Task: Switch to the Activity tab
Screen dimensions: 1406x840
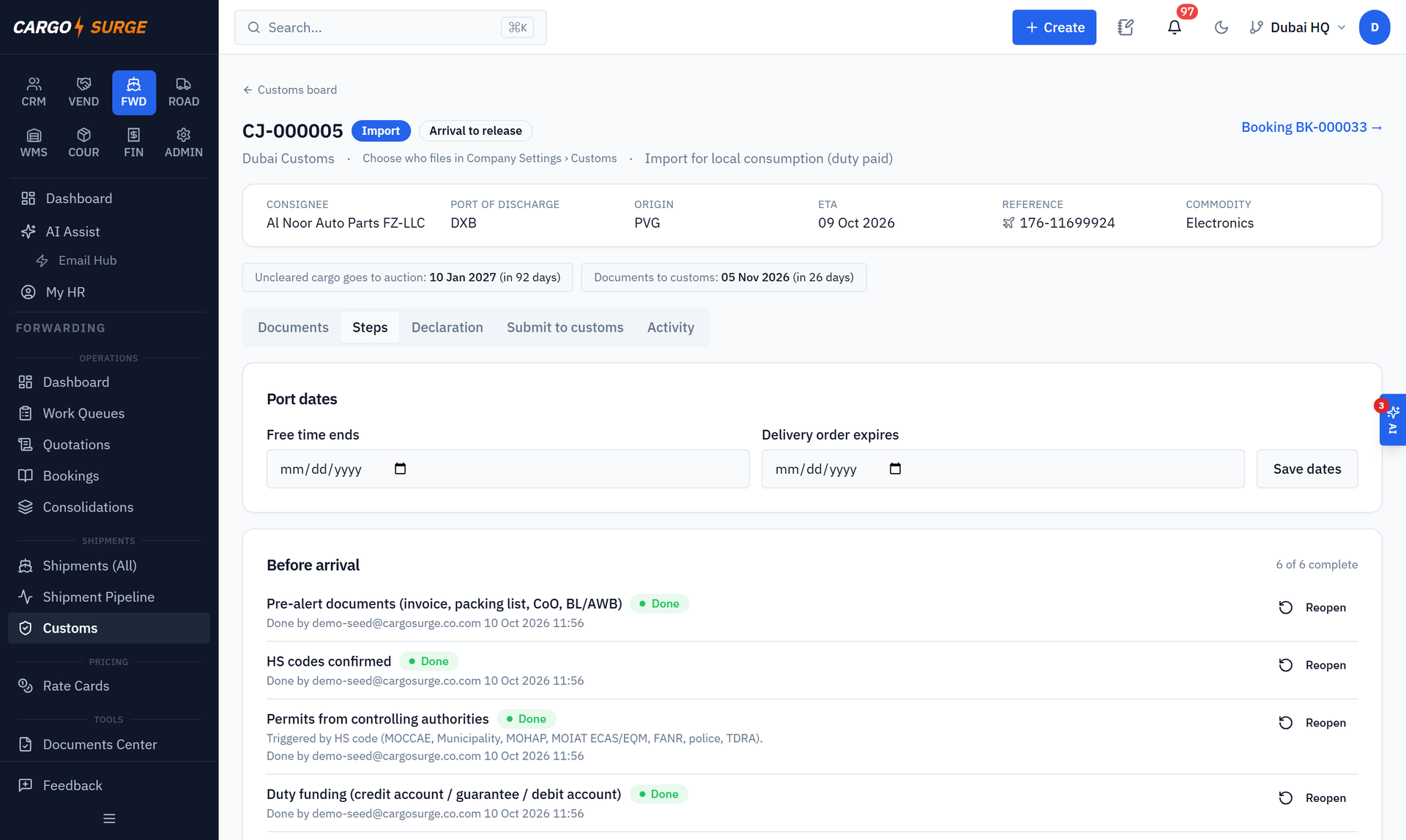Action: tap(671, 327)
